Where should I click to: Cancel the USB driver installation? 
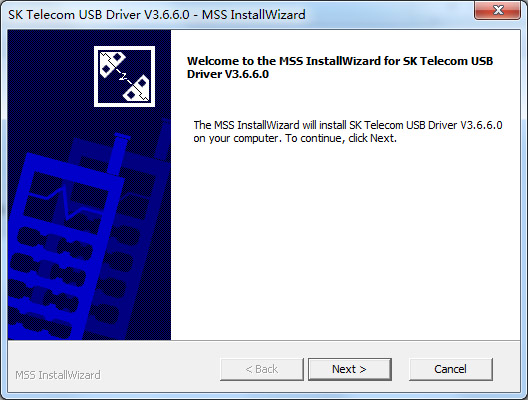click(451, 369)
